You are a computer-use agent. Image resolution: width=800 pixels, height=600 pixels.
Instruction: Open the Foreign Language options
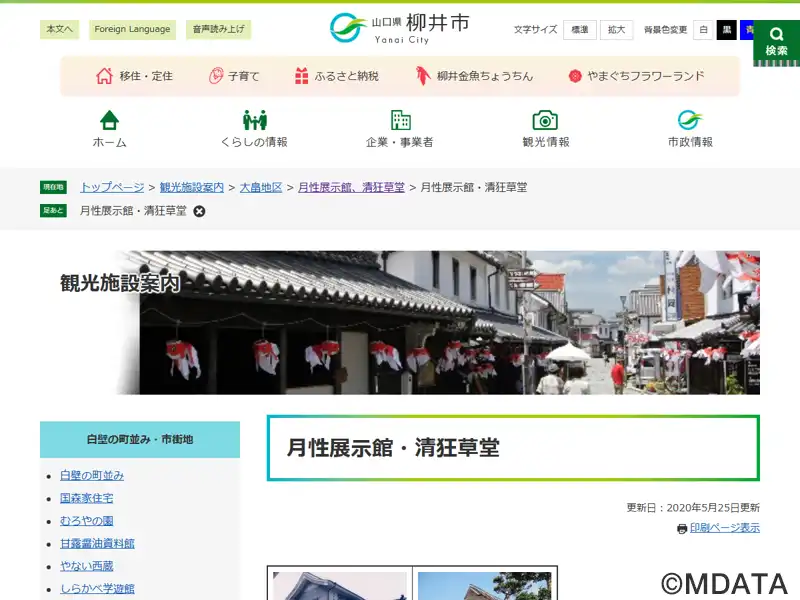pyautogui.click(x=132, y=30)
